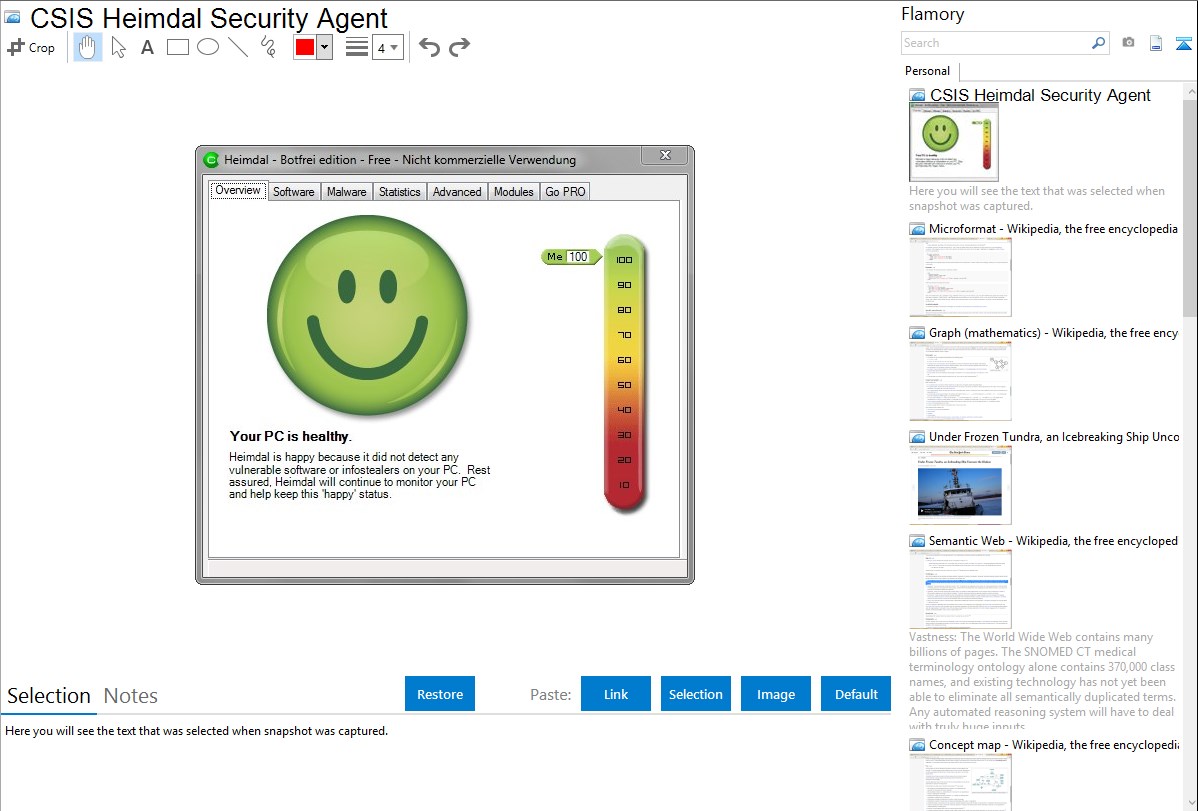This screenshot has width=1198, height=811.
Task: Open the Under Frozen Tundra snapshot thumbnail
Action: tap(960, 485)
